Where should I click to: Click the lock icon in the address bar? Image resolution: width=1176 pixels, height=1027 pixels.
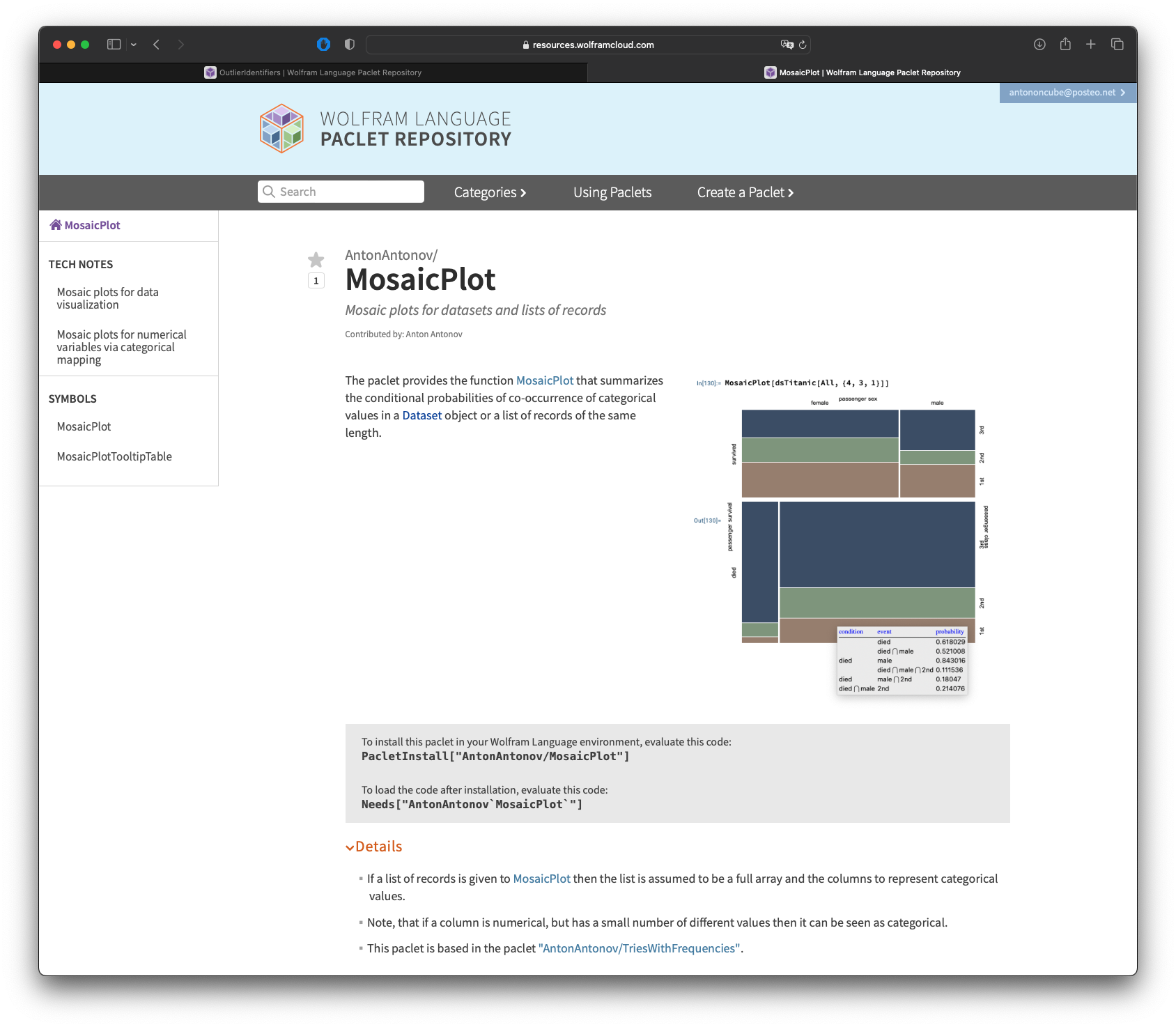click(x=526, y=45)
